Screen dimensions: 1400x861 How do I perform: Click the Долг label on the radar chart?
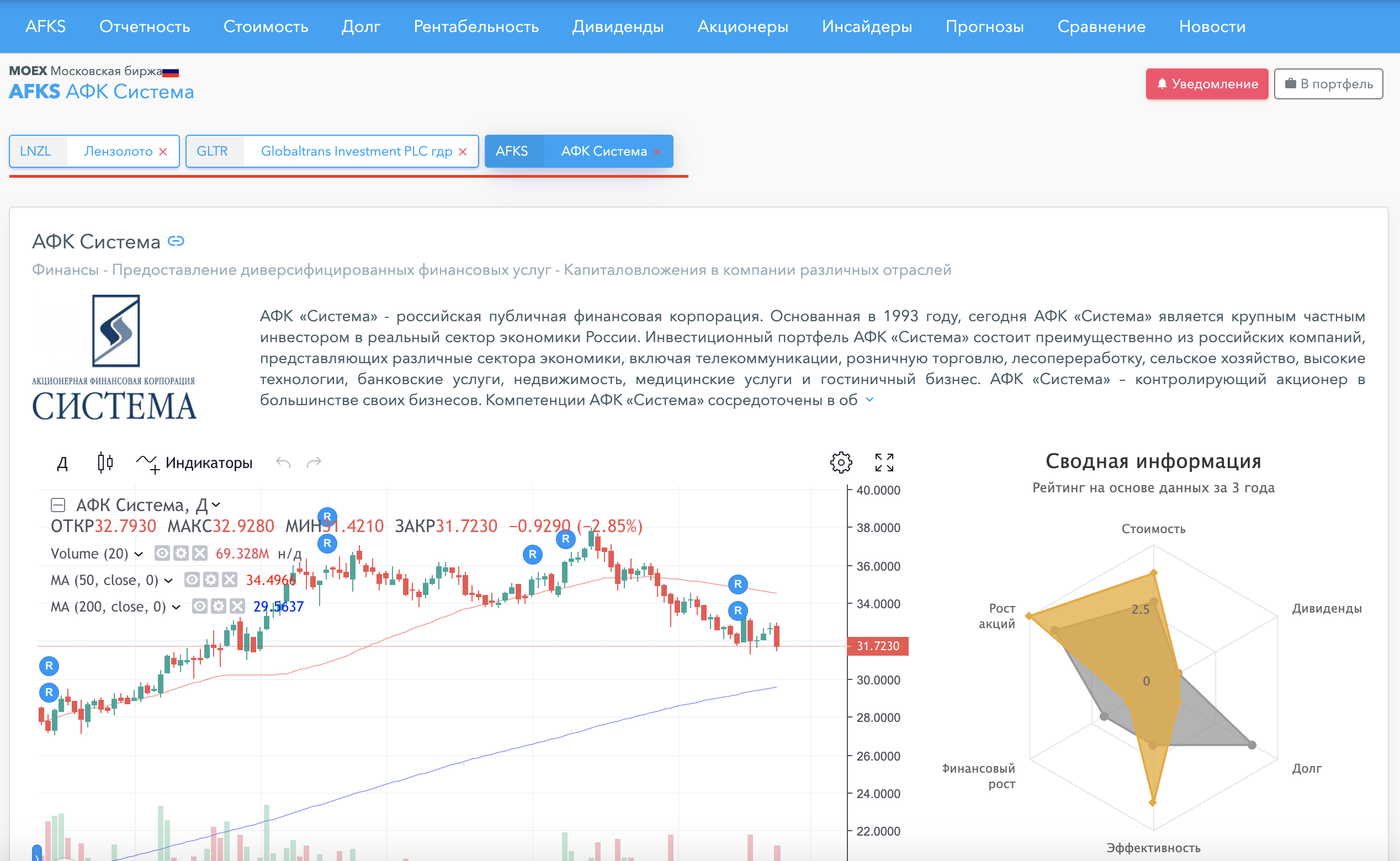pos(1307,768)
